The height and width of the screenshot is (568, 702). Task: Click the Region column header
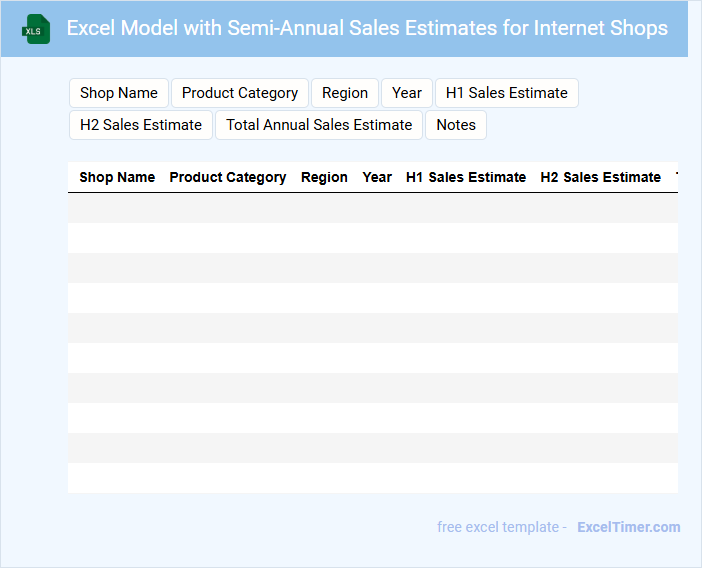pos(324,177)
